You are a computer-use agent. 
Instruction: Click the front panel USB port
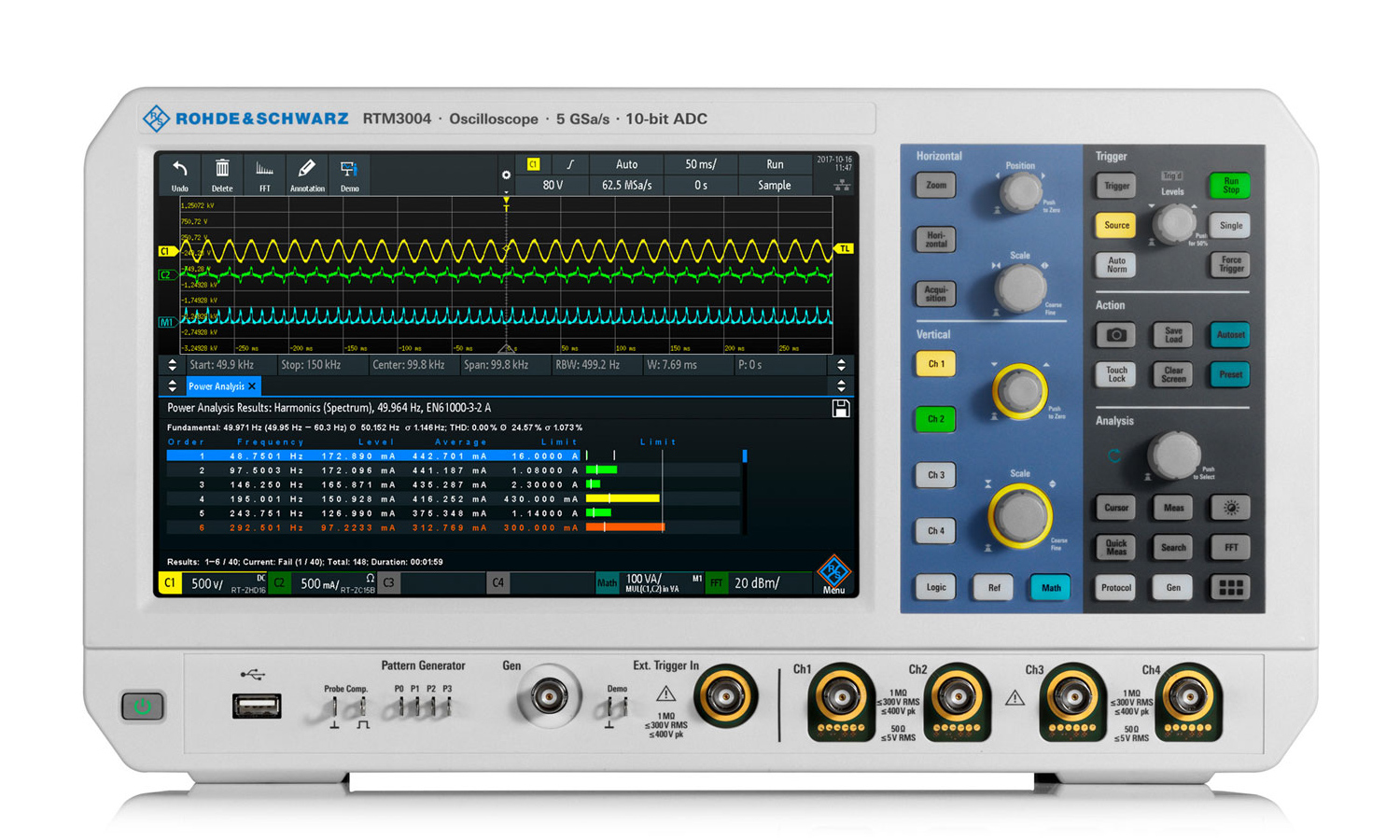tap(257, 707)
